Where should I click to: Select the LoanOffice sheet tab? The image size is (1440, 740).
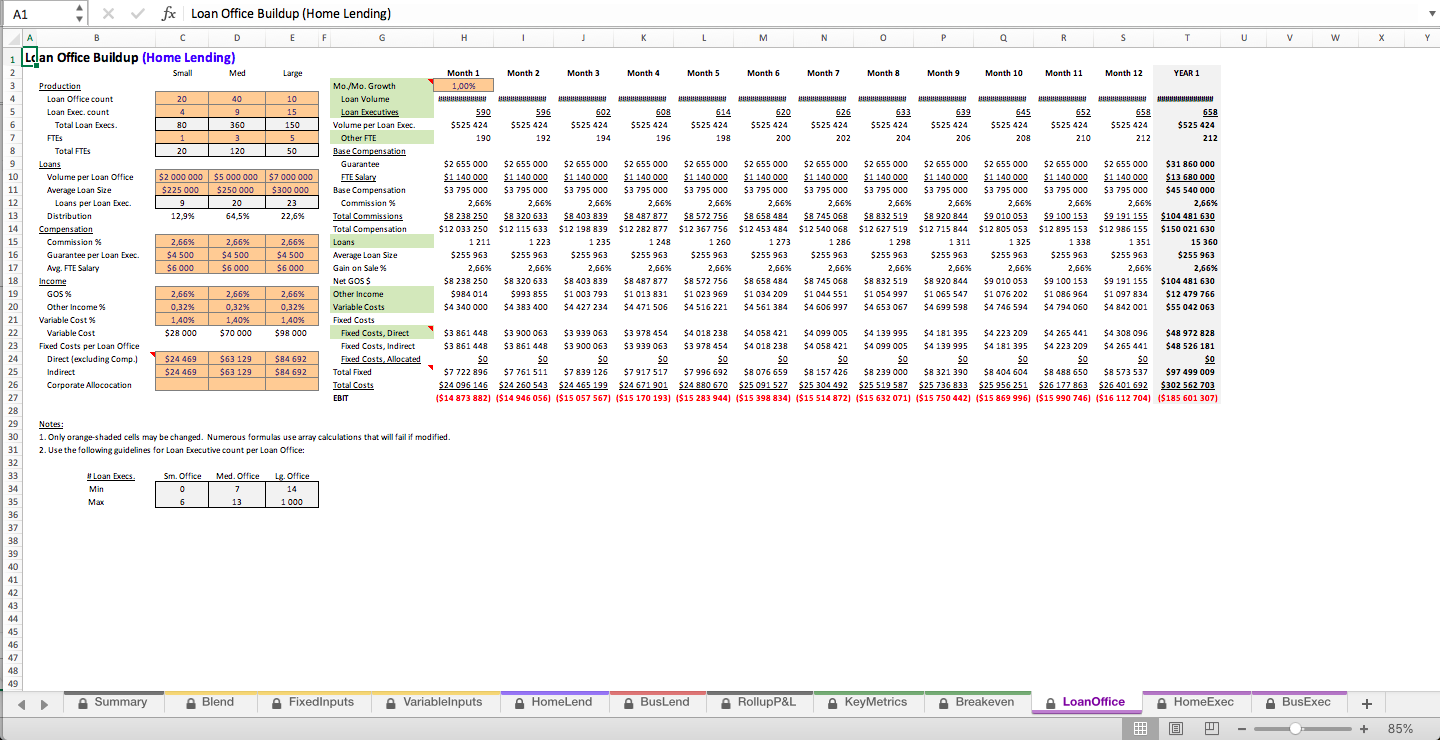(x=1086, y=702)
